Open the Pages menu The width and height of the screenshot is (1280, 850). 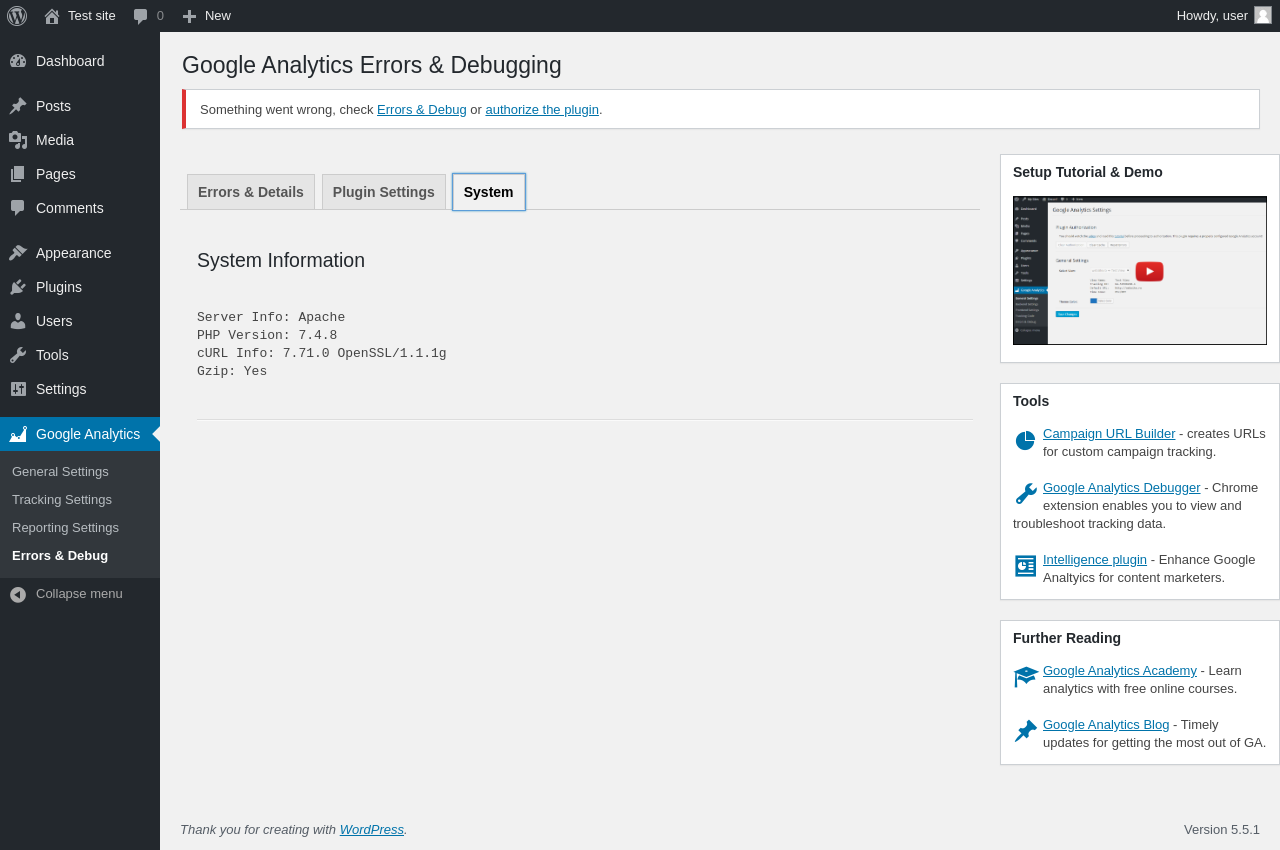pyautogui.click(x=80, y=174)
